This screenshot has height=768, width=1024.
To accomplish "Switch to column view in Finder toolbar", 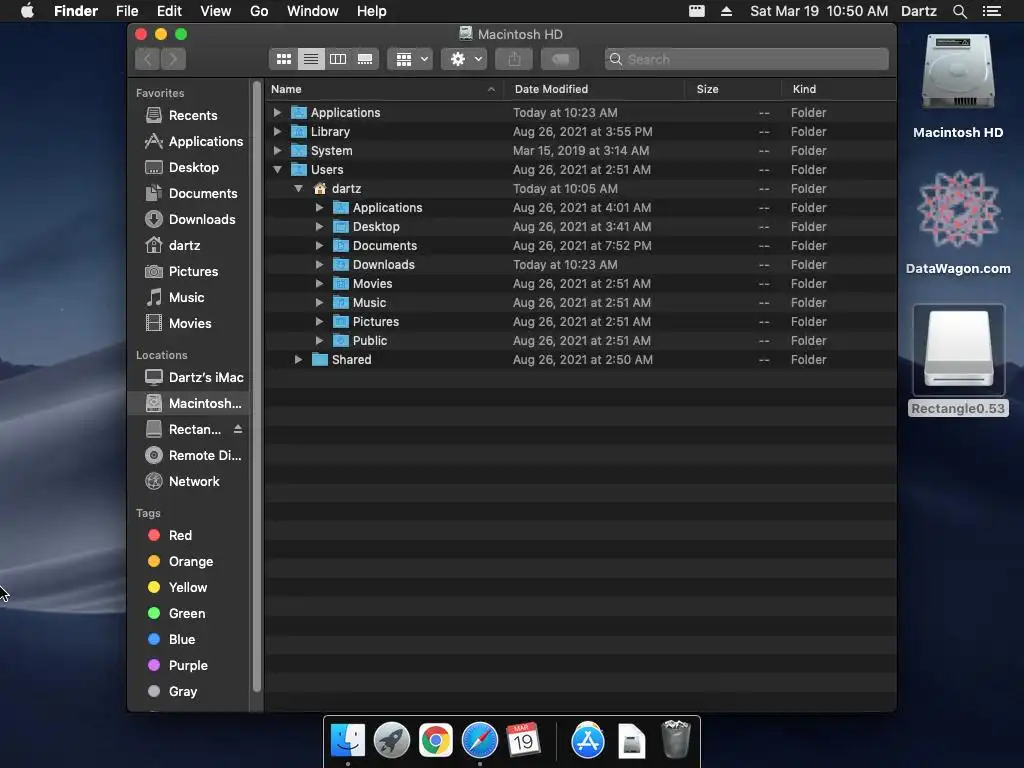I will (338, 59).
